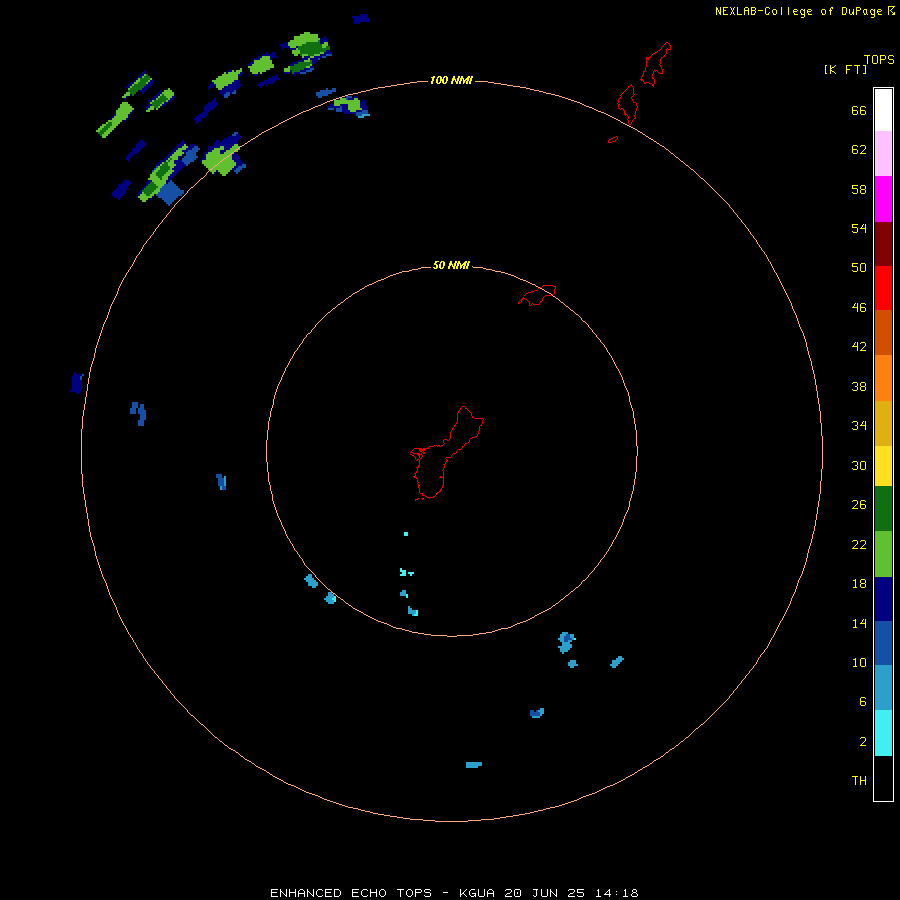Click the navy blue legend swatch
The height and width of the screenshot is (900, 900).
point(883,599)
